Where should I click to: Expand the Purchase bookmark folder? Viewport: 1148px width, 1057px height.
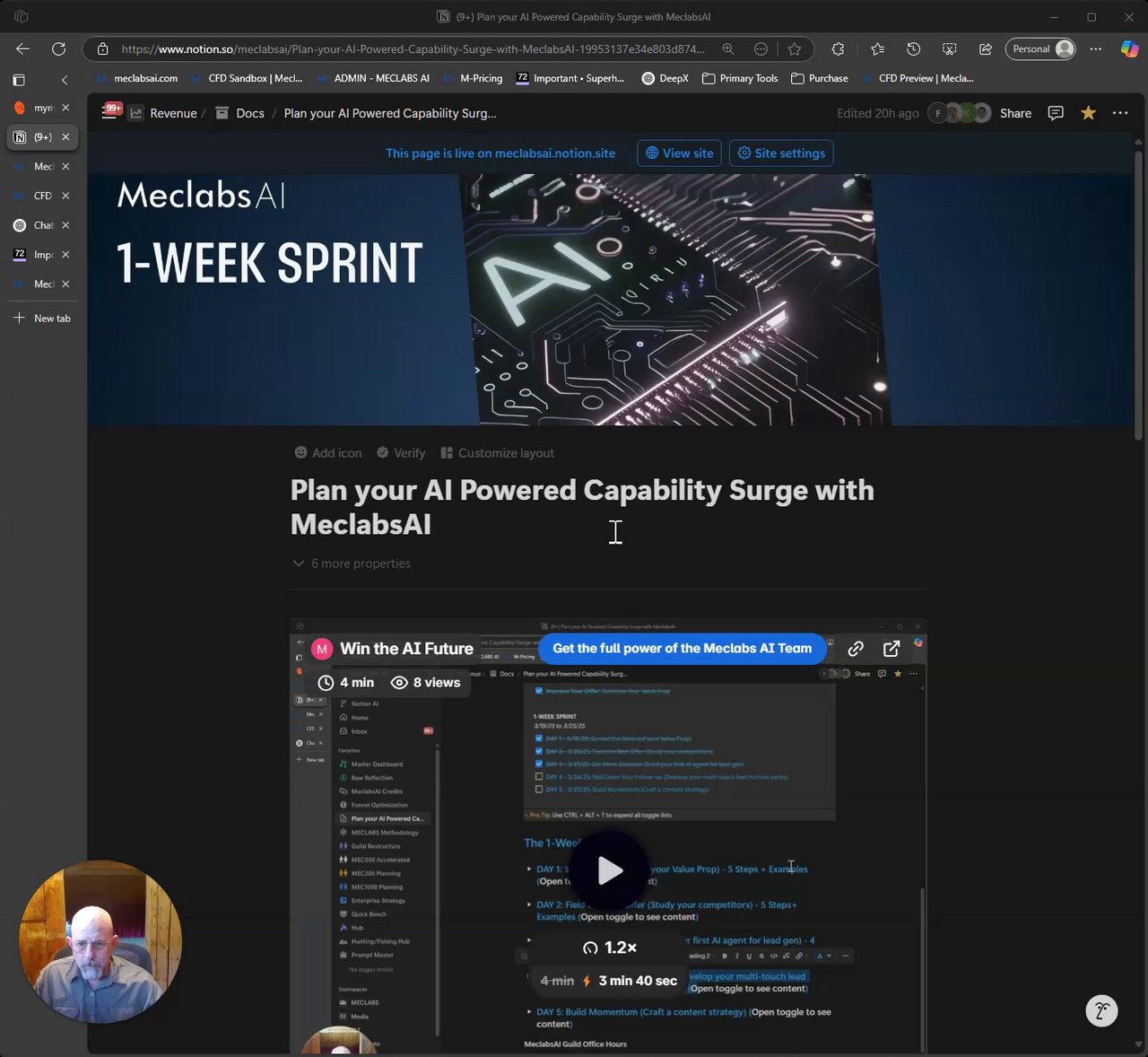click(x=820, y=79)
